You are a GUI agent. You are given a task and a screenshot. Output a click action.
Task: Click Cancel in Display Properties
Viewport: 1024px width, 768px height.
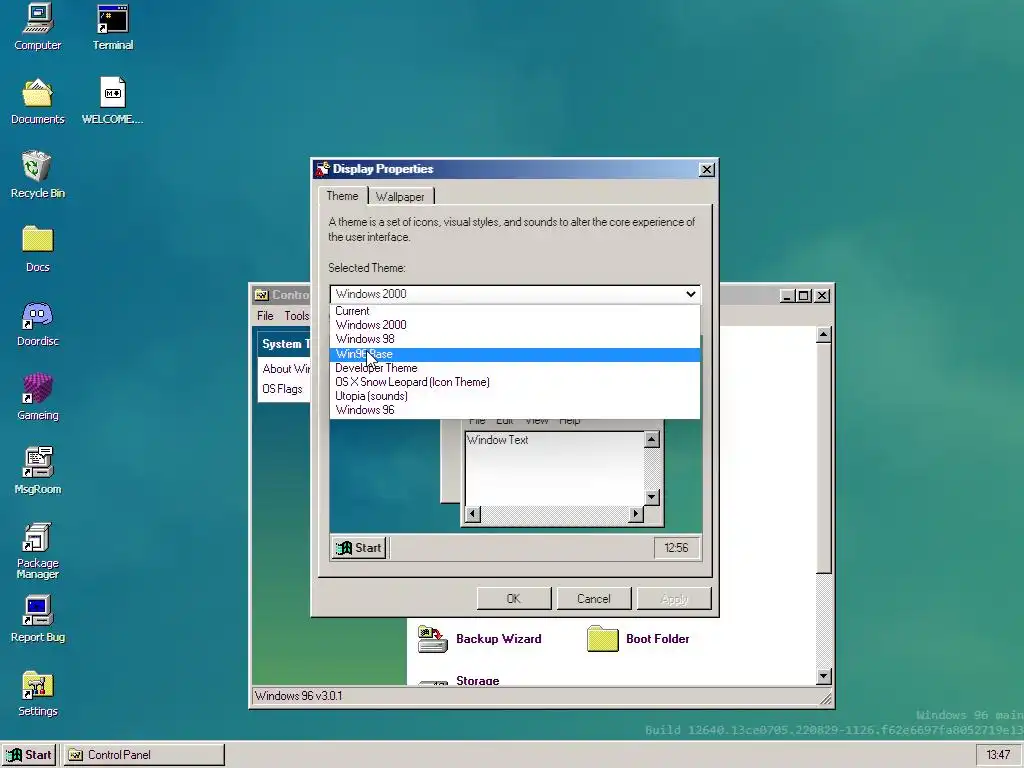pos(594,598)
